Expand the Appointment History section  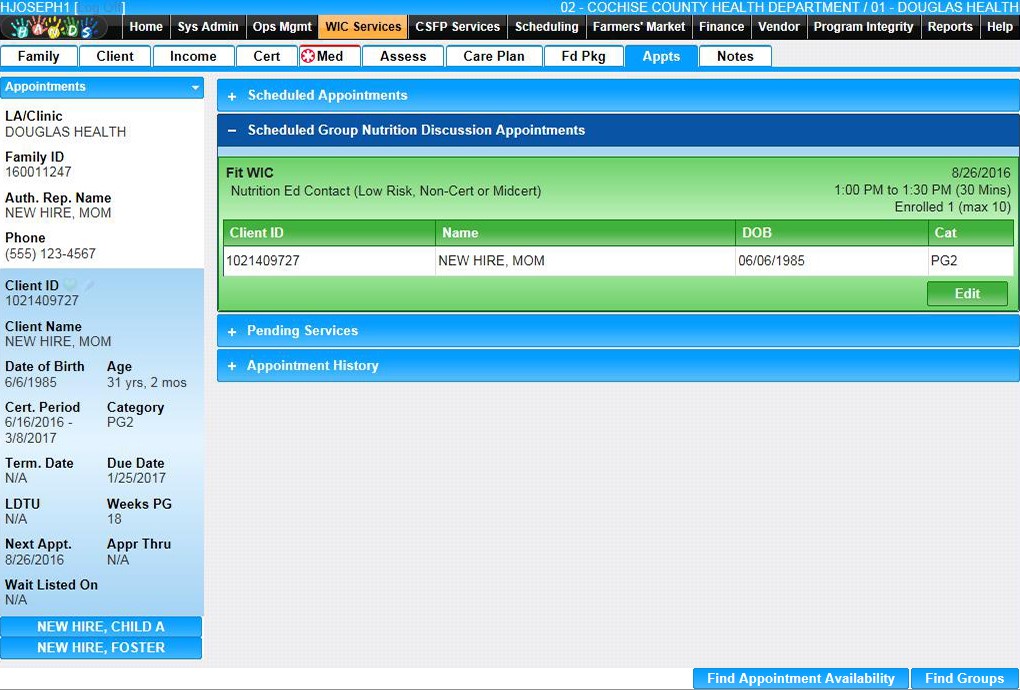tap(232, 366)
